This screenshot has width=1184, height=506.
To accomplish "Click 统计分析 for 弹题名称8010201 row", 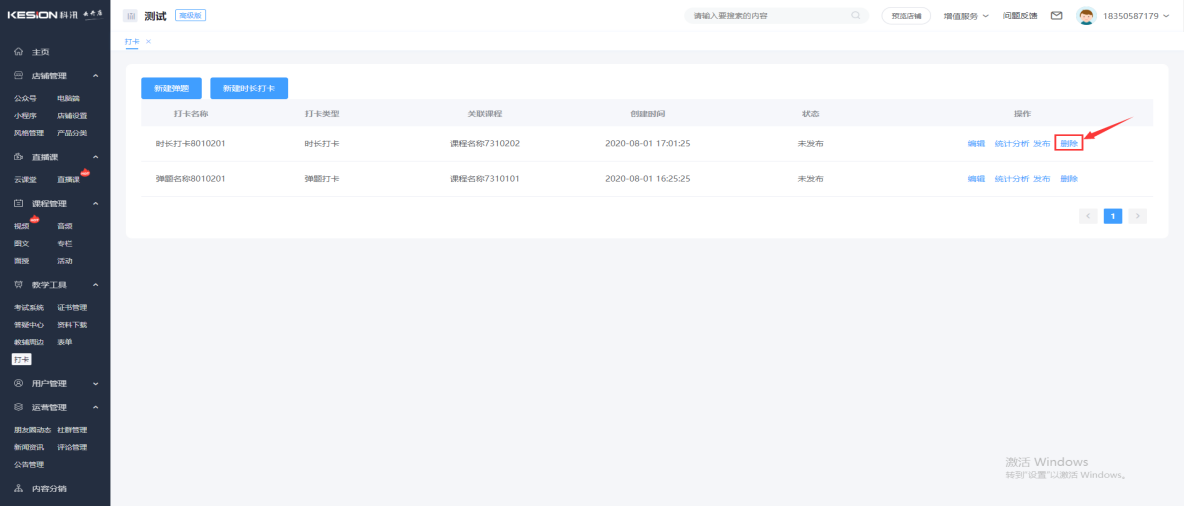I will [1011, 179].
